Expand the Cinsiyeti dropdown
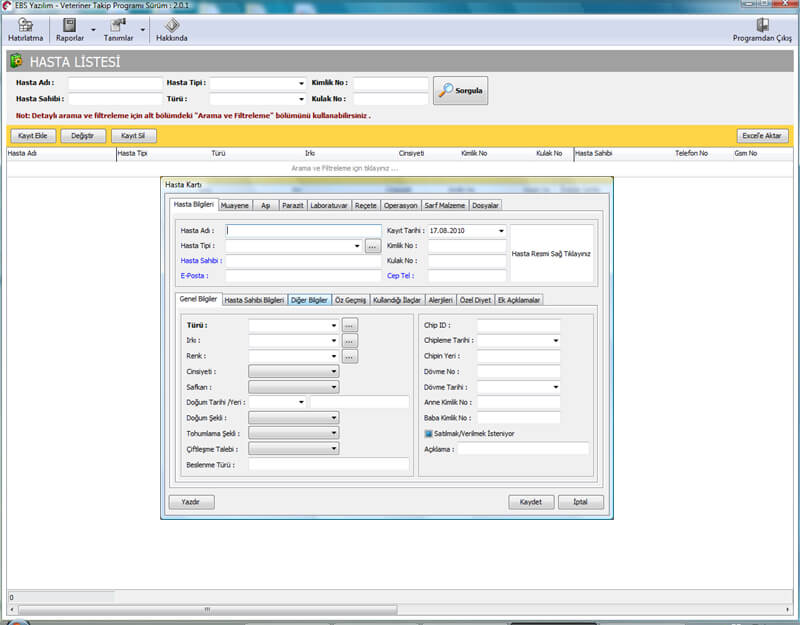800x625 pixels. point(334,371)
